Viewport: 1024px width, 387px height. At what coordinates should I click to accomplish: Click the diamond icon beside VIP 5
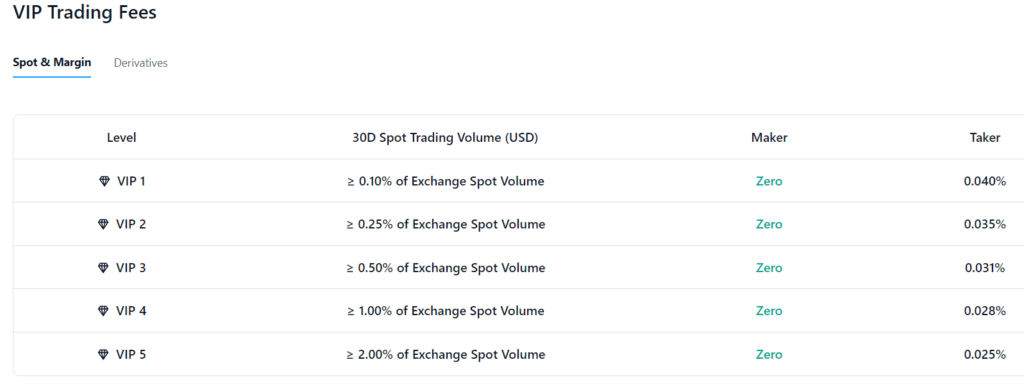103,354
